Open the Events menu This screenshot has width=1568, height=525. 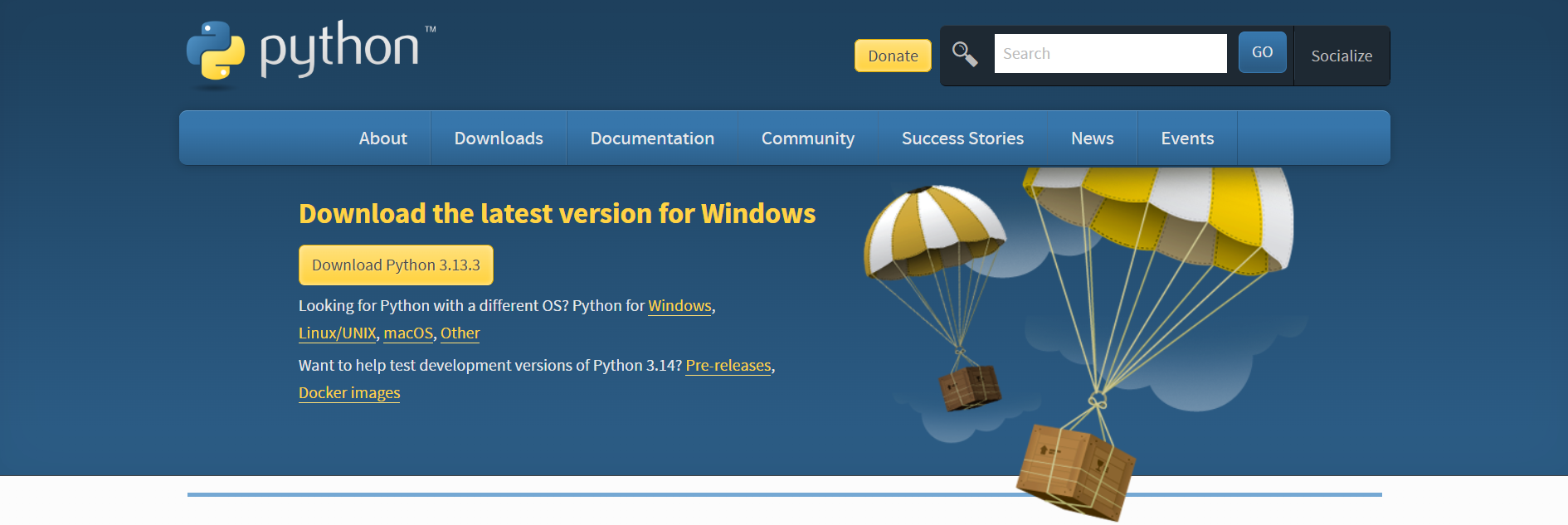coord(1187,139)
